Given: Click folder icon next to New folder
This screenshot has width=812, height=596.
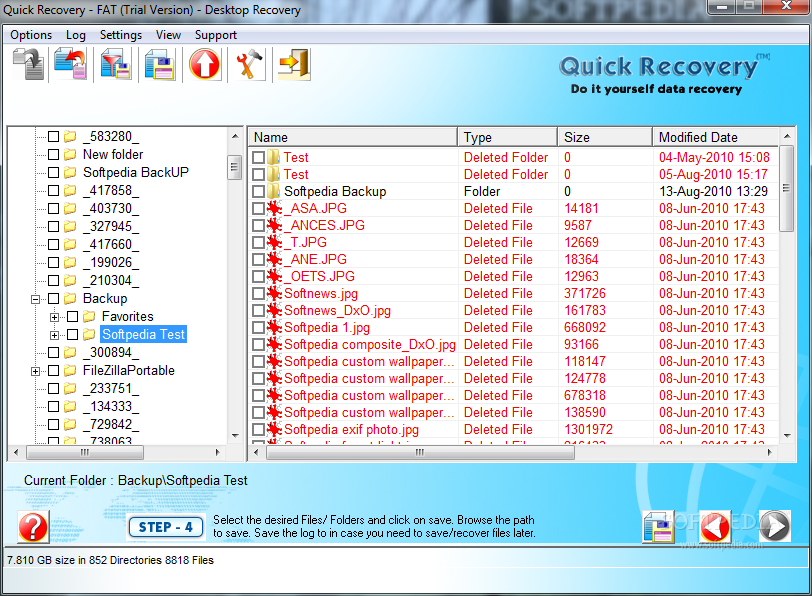Looking at the screenshot, I should coord(70,154).
